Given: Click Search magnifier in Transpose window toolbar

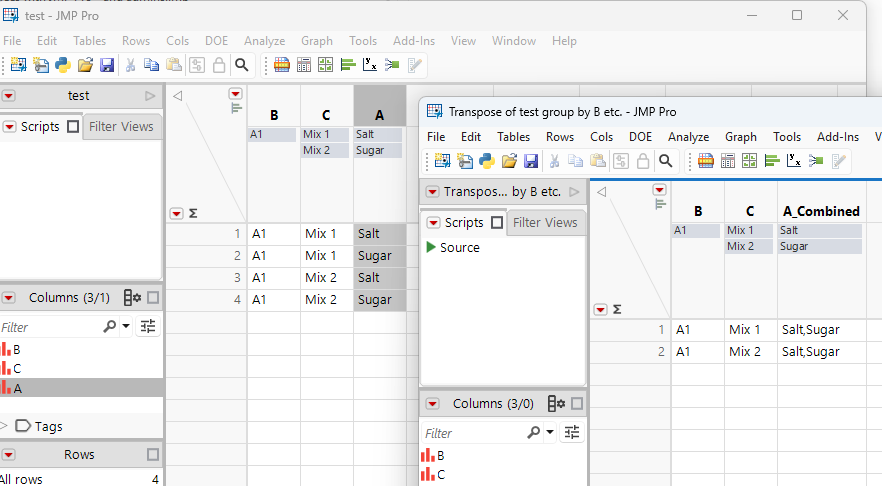Looking at the screenshot, I should (x=665, y=161).
